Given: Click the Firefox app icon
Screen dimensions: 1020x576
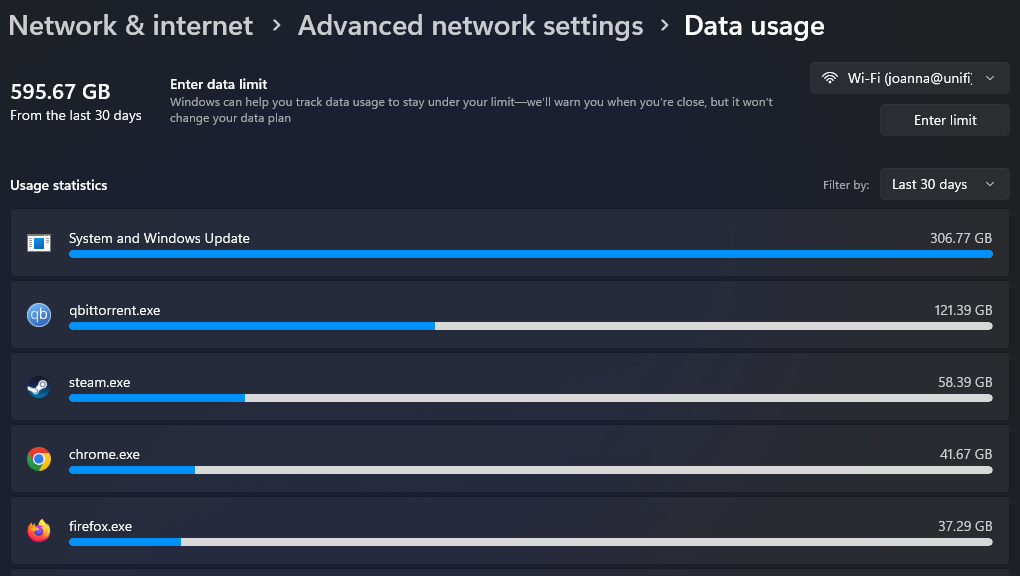Looking at the screenshot, I should pos(39,530).
